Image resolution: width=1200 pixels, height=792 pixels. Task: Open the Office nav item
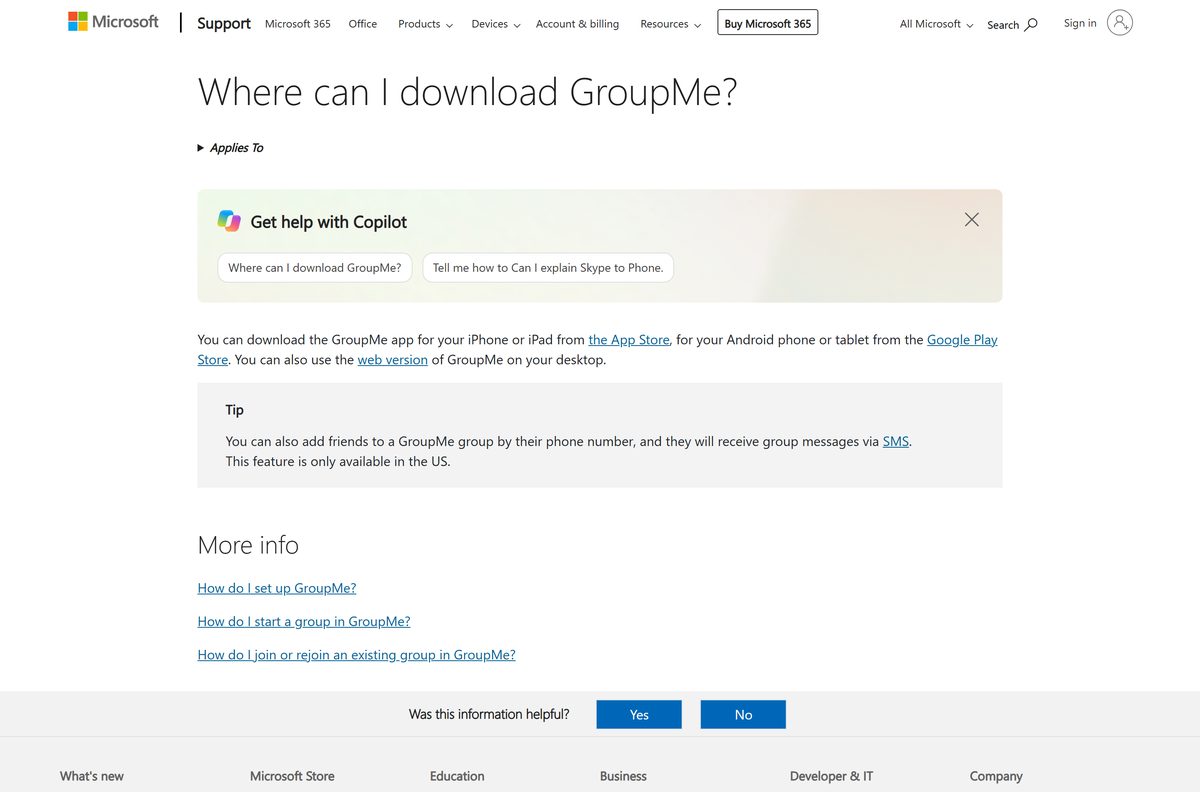tap(363, 24)
